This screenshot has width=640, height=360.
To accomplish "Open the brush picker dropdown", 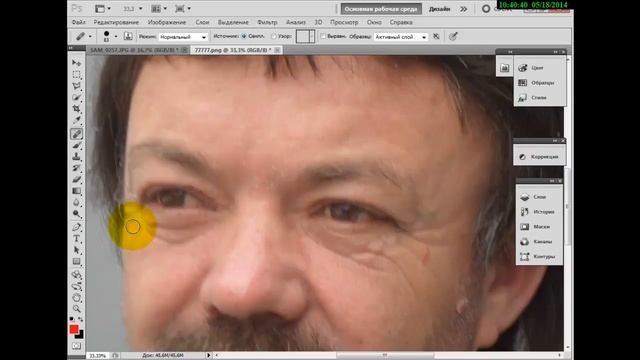I will click(116, 36).
